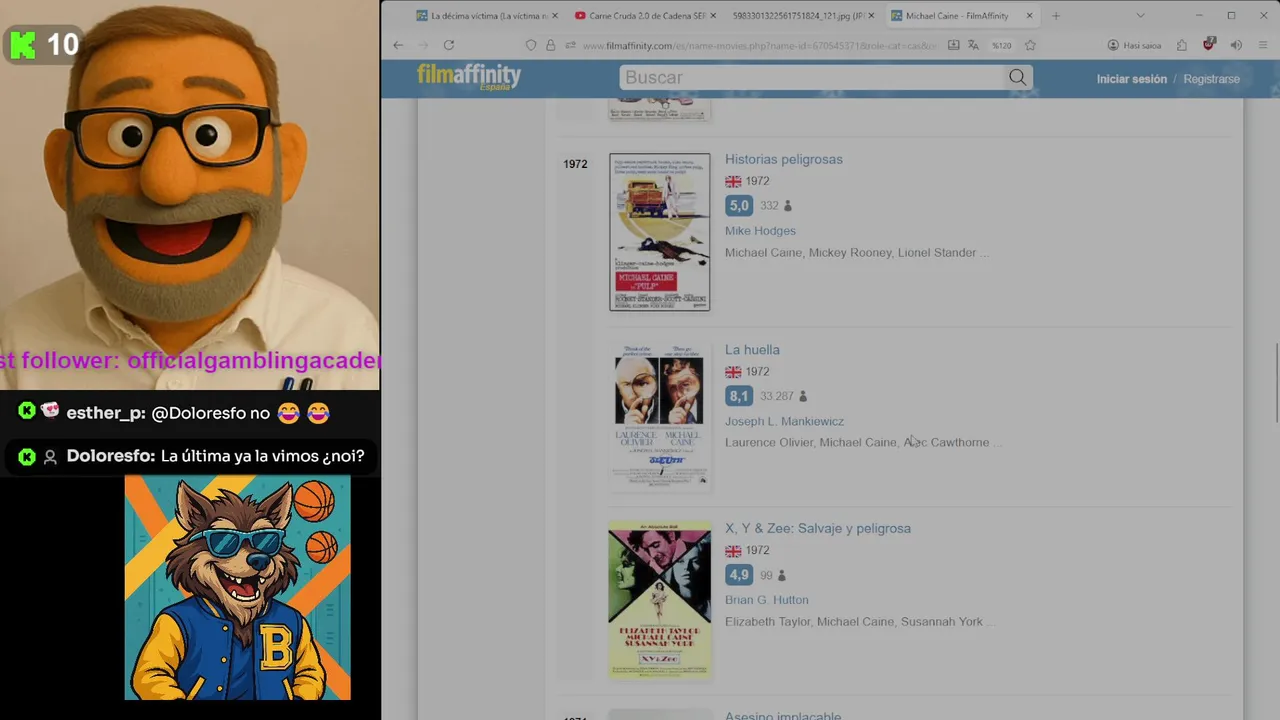This screenshot has width=1280, height=720.
Task: Open a new browser tab with plus
Action: 1055,15
